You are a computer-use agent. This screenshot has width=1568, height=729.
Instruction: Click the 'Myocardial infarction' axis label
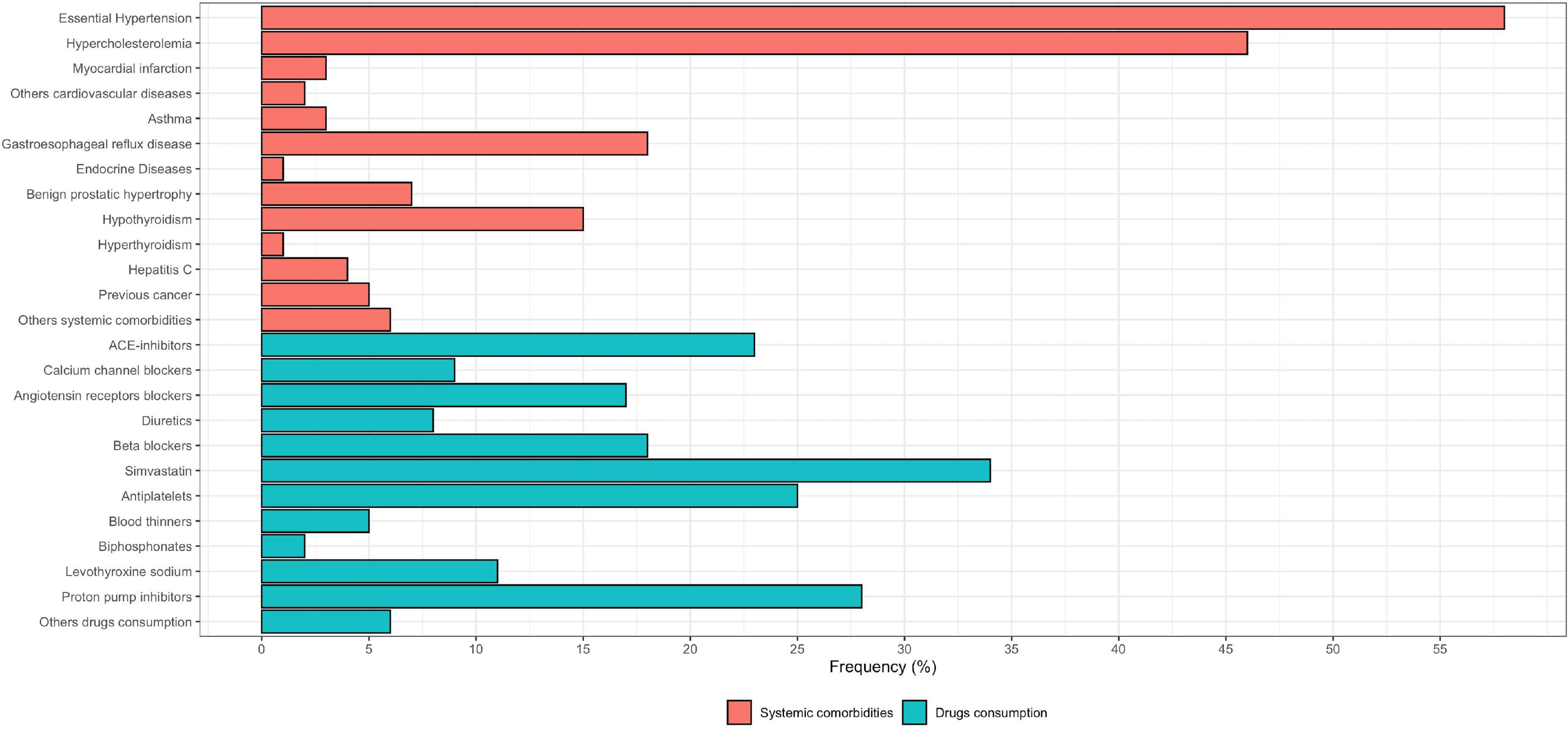(132, 68)
